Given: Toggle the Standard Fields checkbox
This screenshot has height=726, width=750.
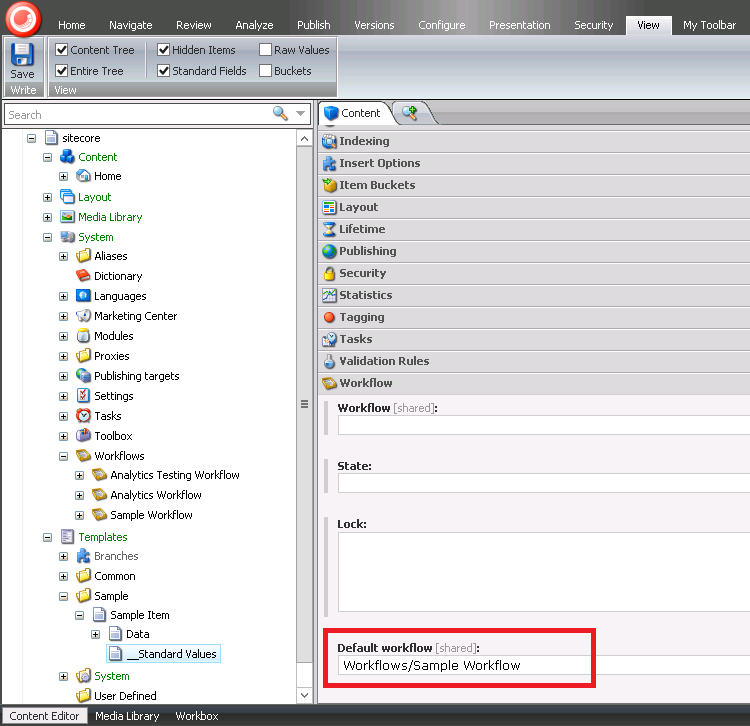Looking at the screenshot, I should pos(164,70).
